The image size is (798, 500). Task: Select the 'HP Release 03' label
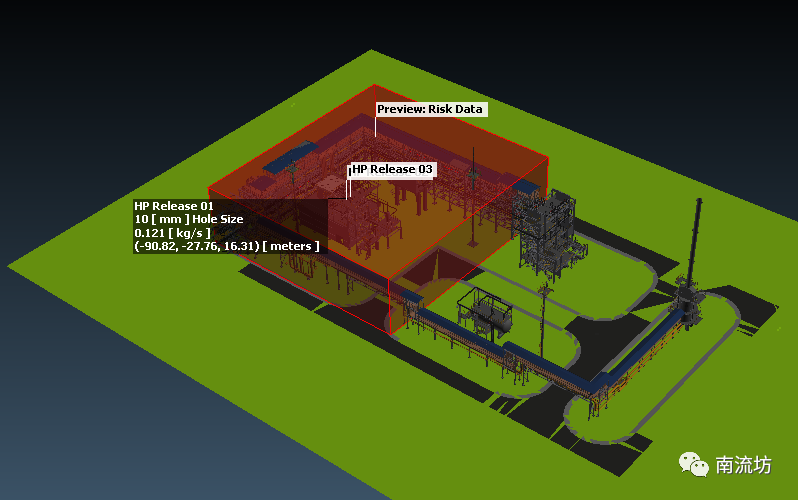tap(392, 169)
